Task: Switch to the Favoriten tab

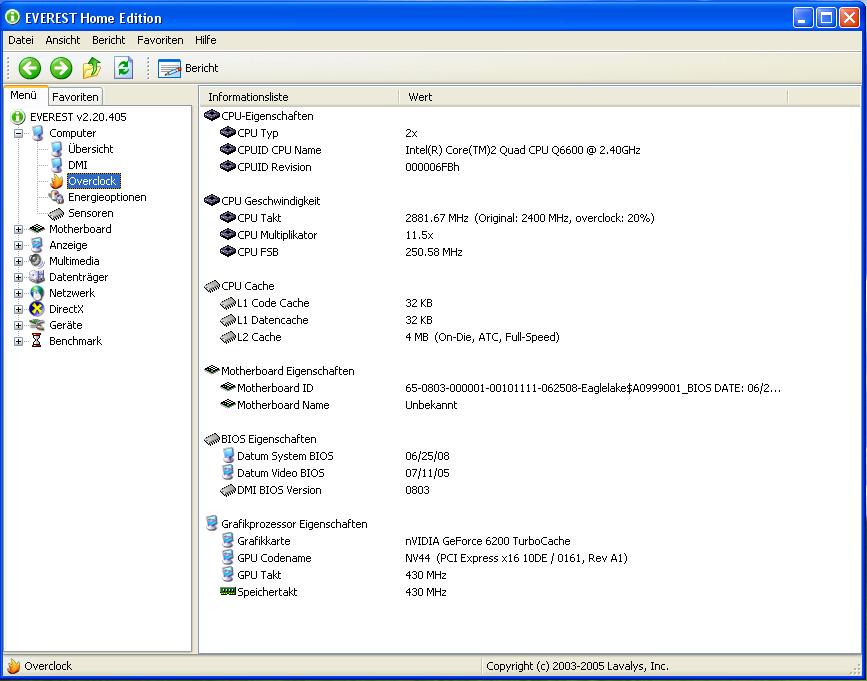Action: (x=75, y=97)
